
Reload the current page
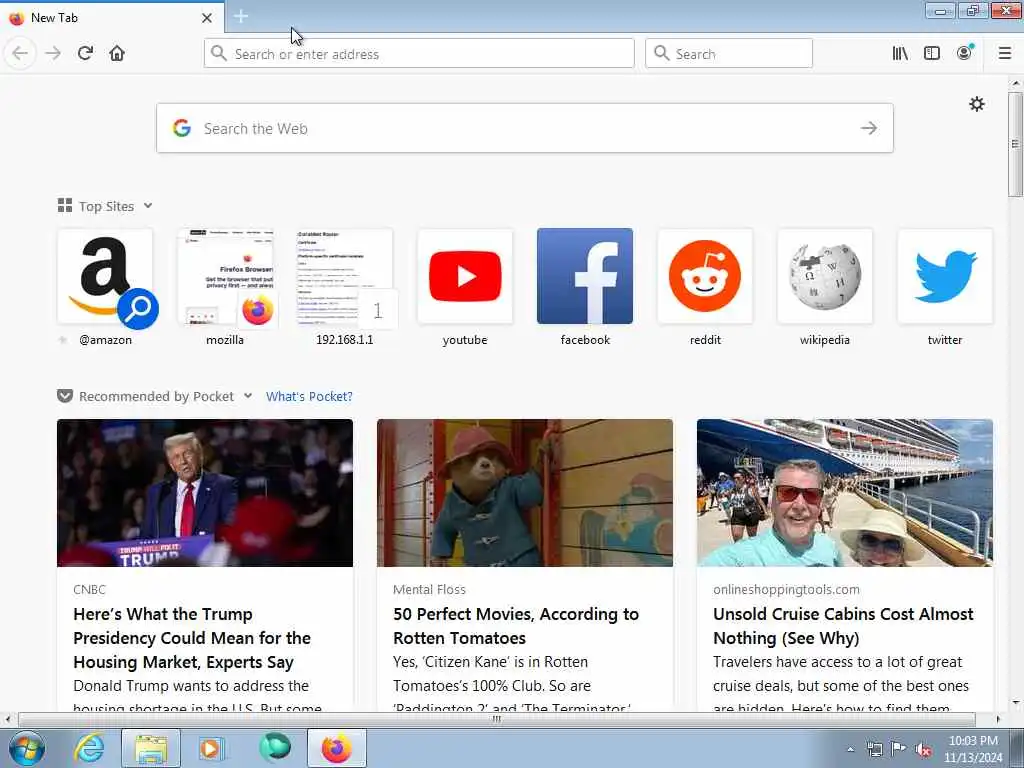(x=86, y=53)
